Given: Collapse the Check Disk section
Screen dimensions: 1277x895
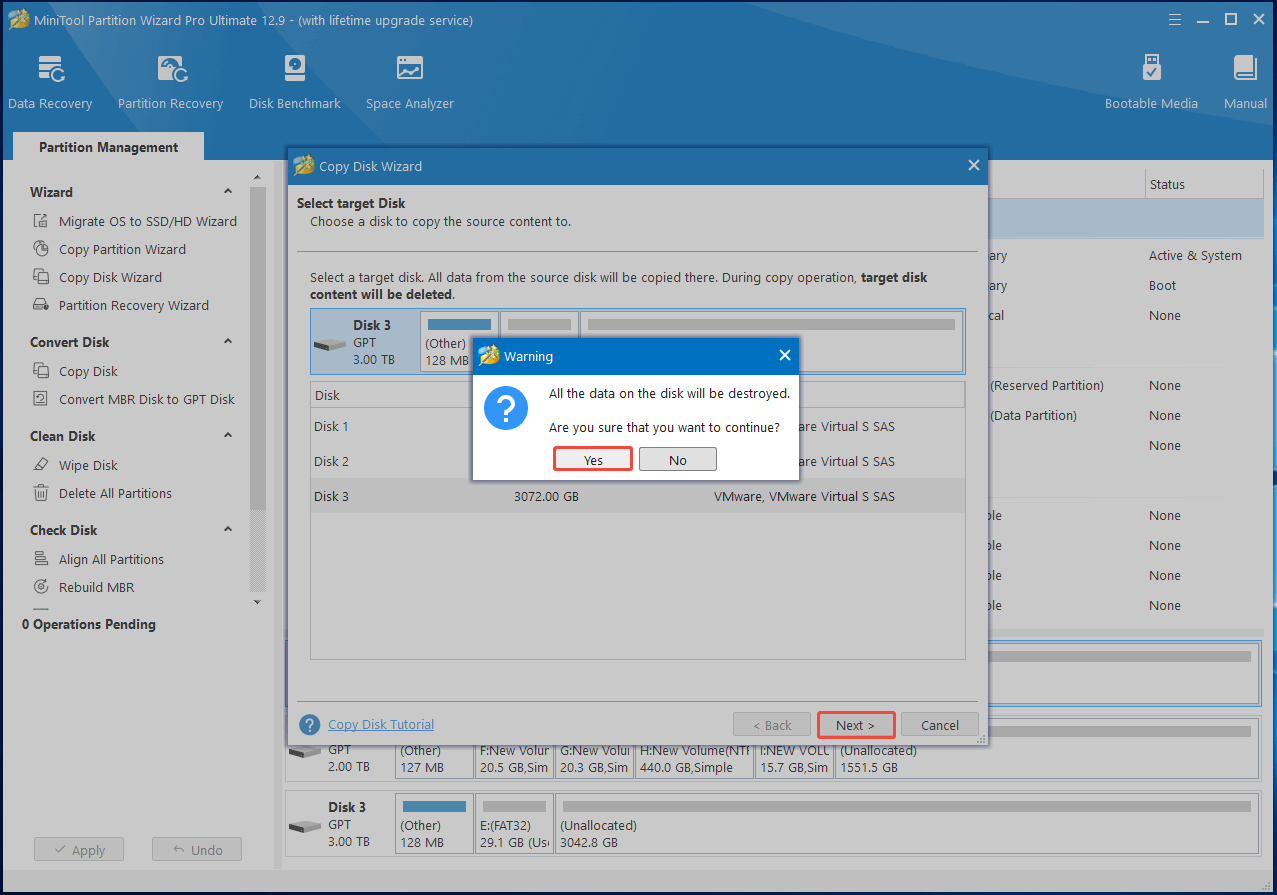Looking at the screenshot, I should click(228, 530).
